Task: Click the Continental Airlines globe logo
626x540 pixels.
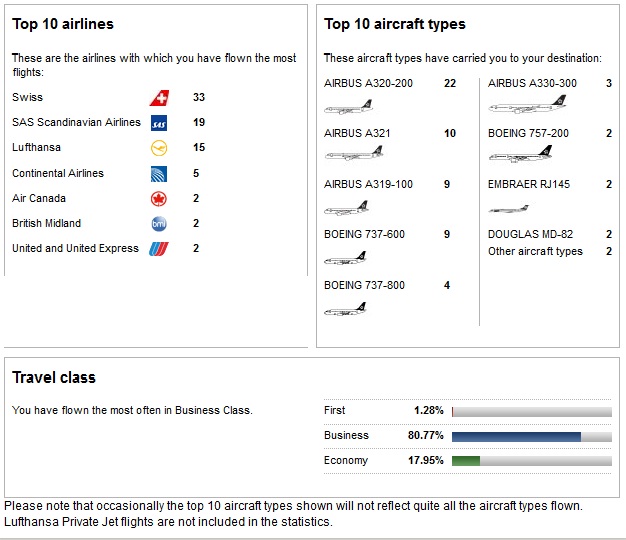Action: point(158,174)
